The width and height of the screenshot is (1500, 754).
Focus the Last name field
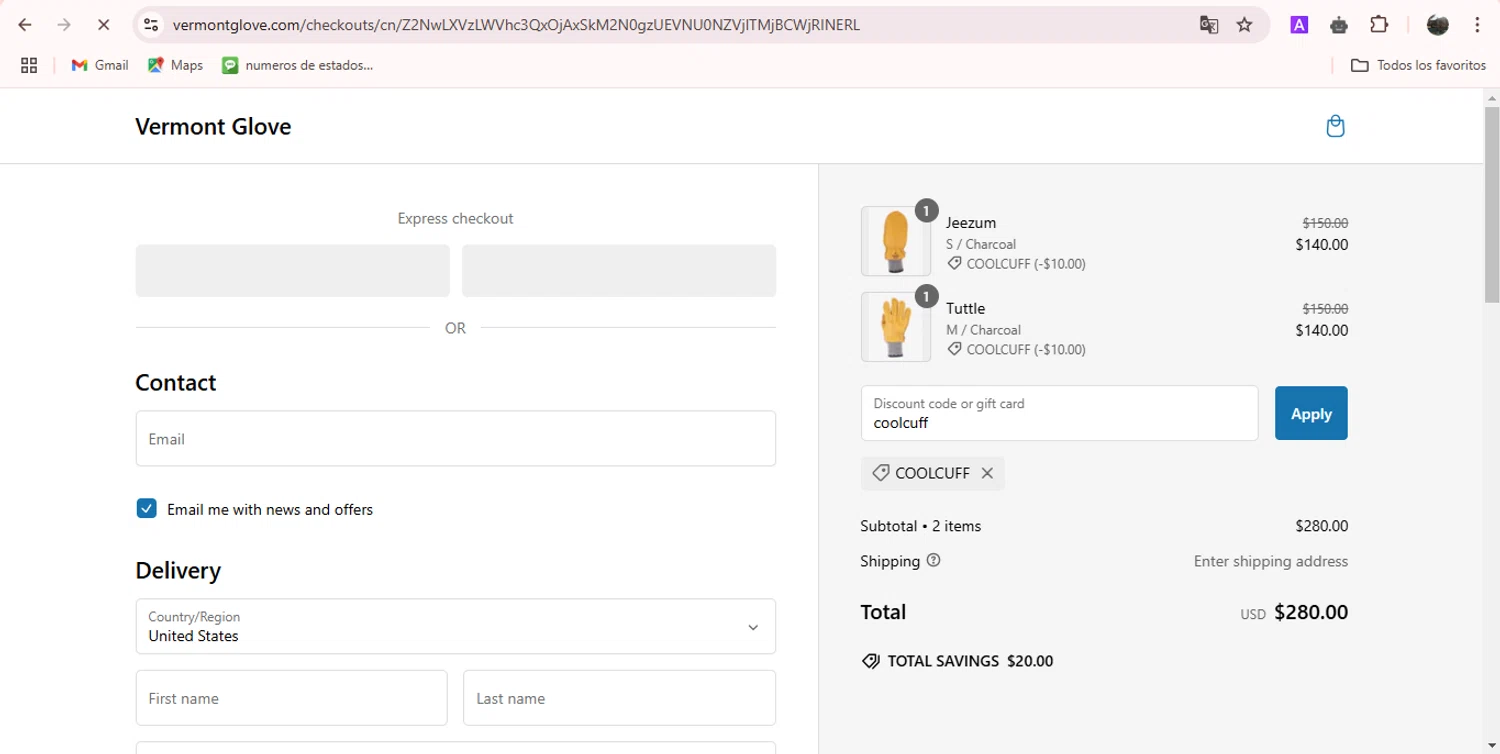620,698
